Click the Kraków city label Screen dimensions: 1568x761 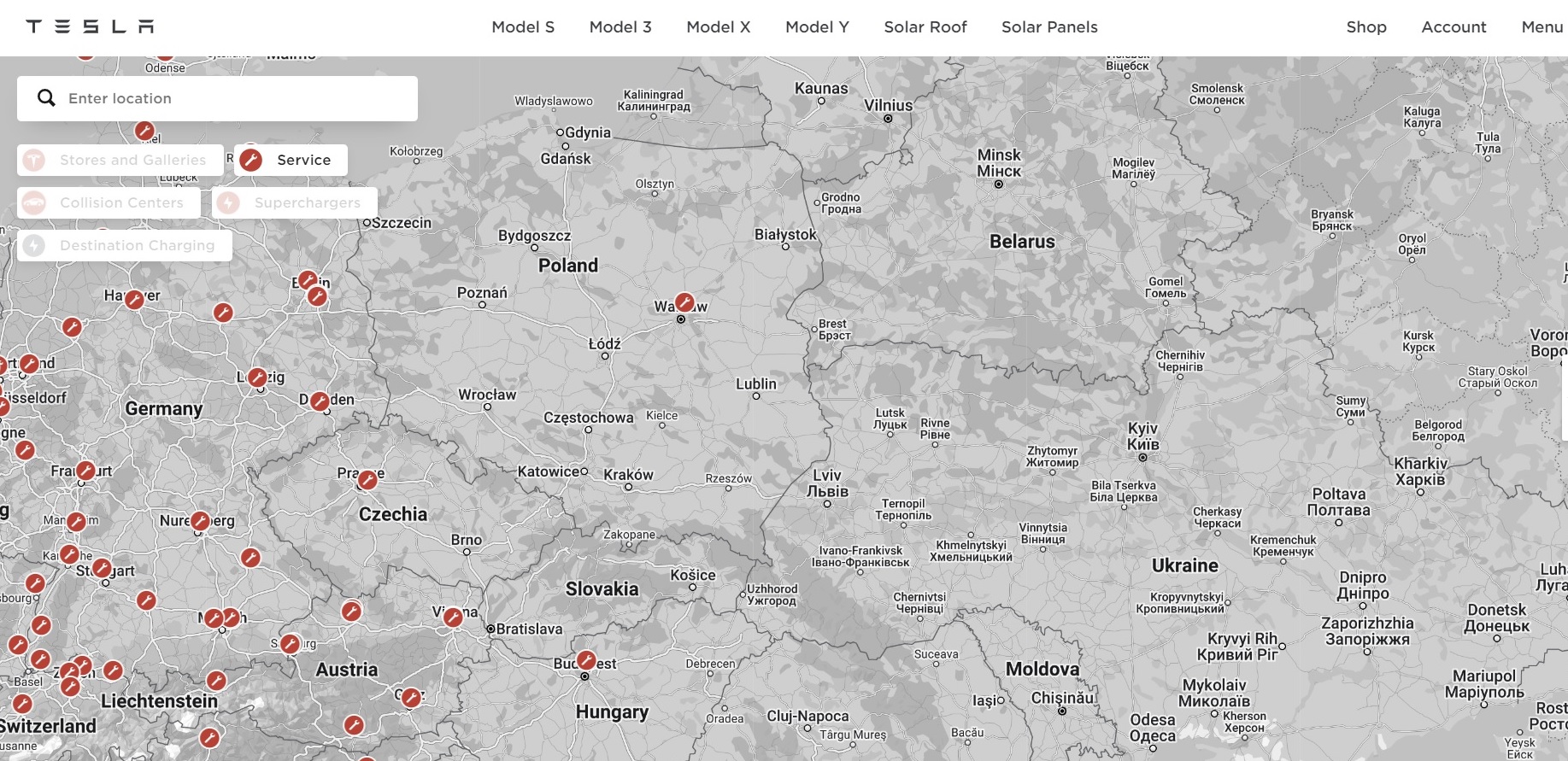coord(628,475)
